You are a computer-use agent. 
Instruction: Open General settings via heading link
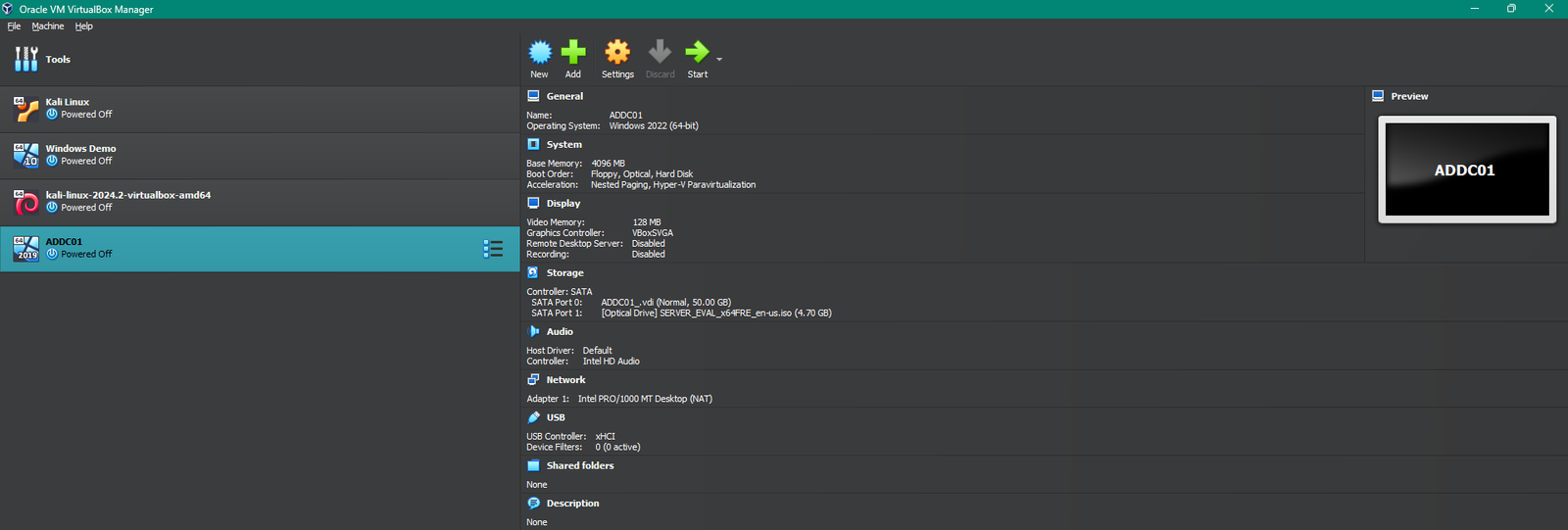click(x=564, y=96)
